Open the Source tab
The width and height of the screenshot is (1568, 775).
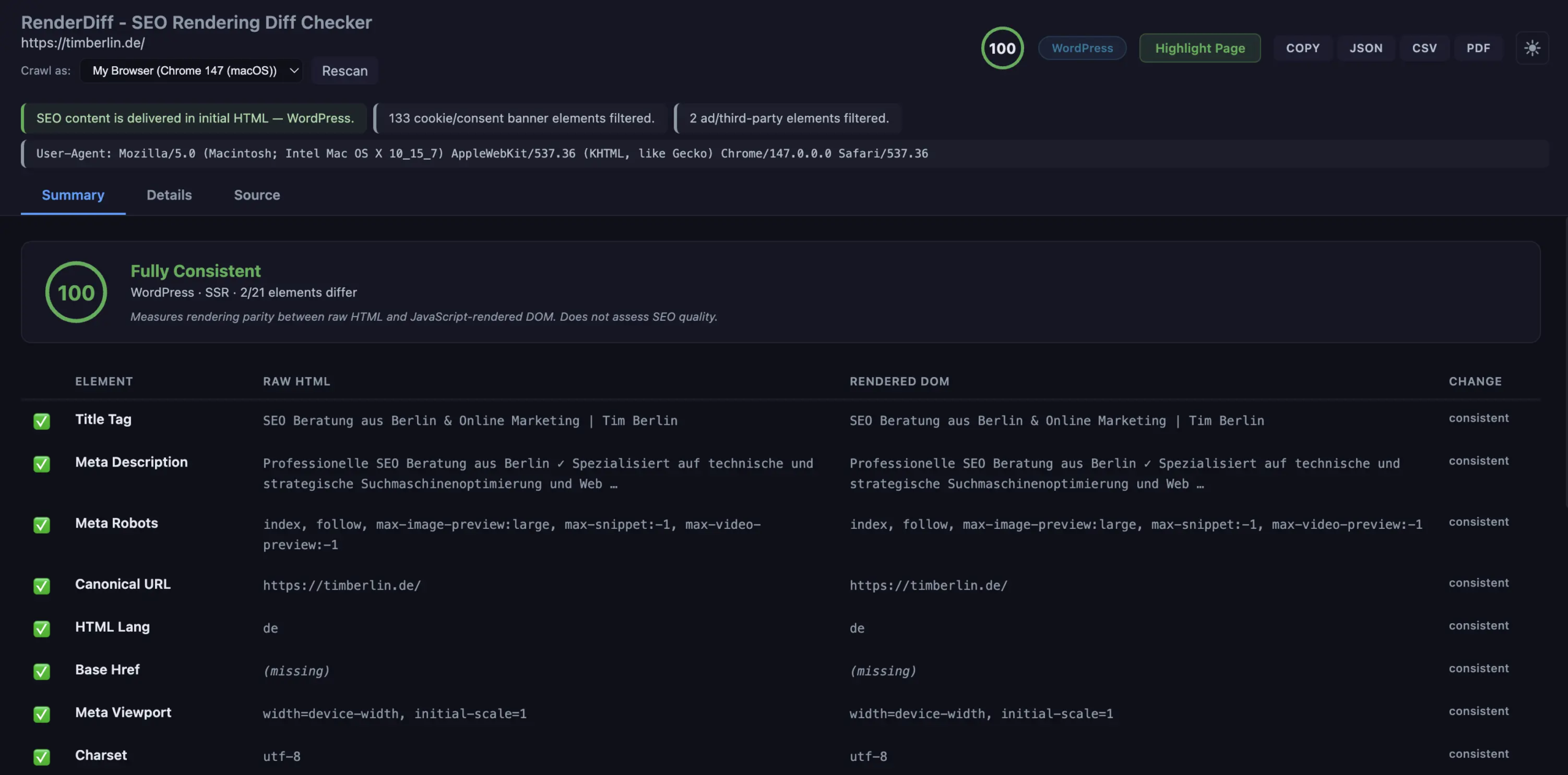pos(257,195)
